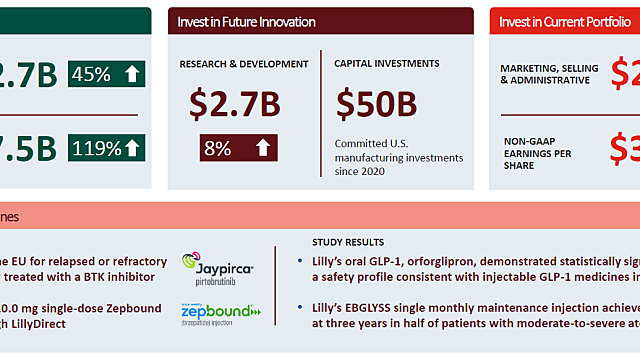Click the $50B capital investments figure
This screenshot has width=640, height=360.
[x=376, y=104]
